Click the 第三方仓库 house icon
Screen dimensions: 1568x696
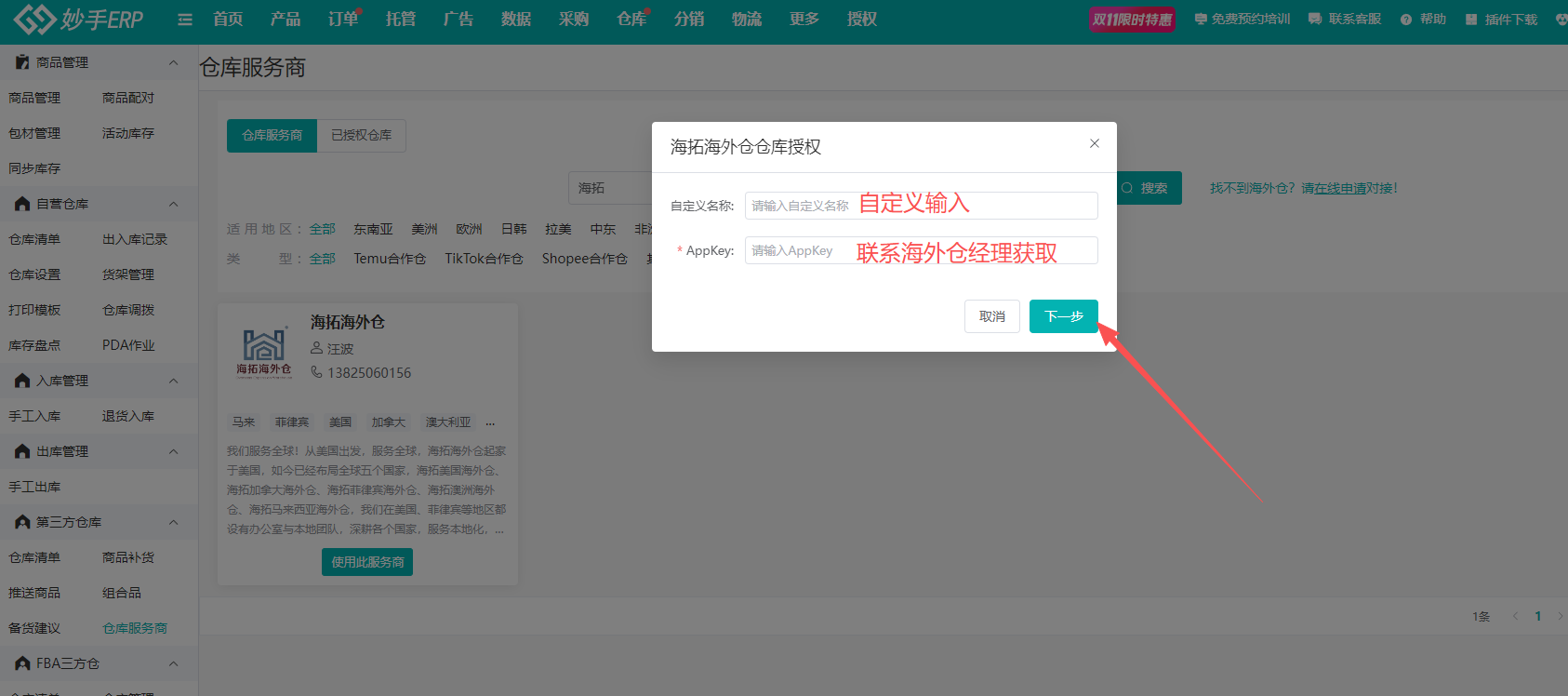pos(22,522)
